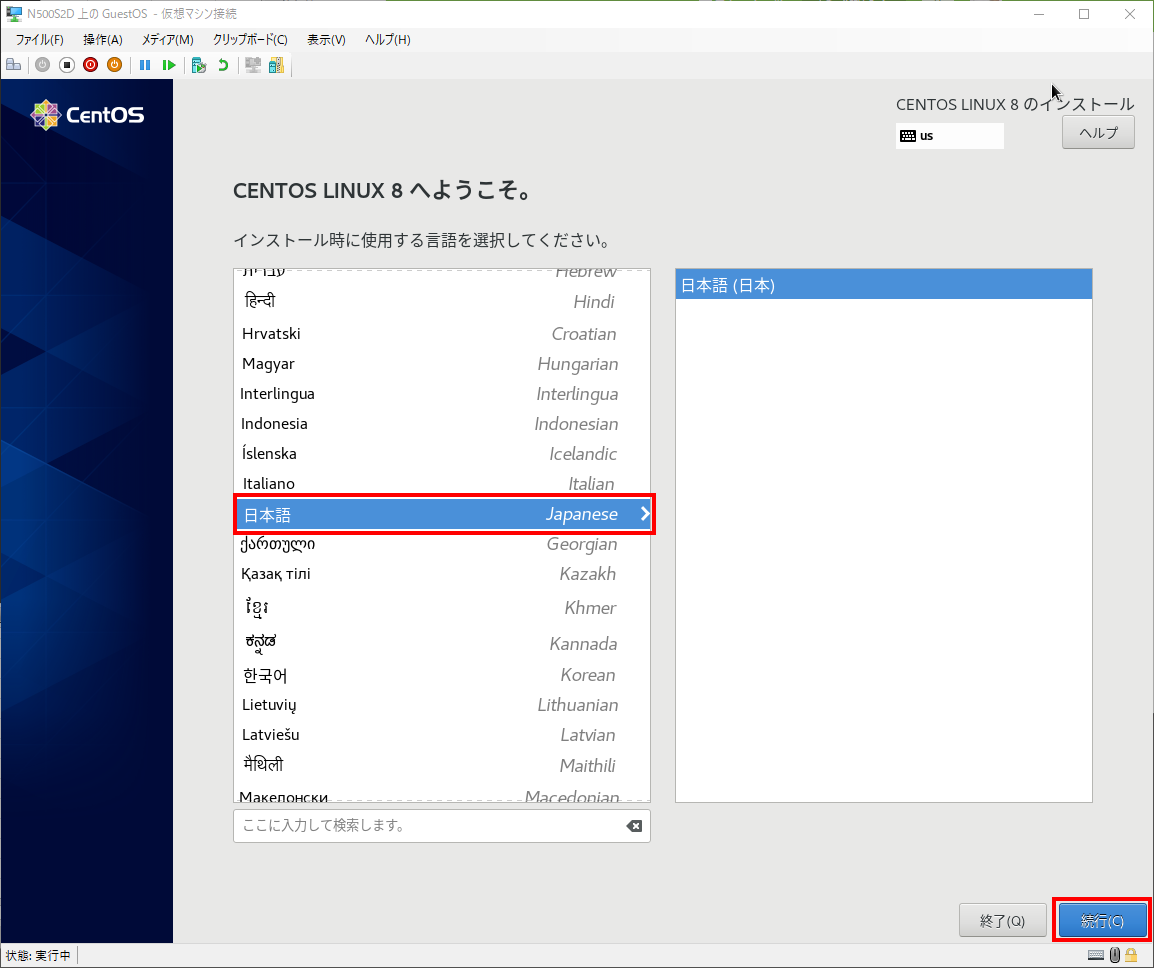Send Ctrl+Alt+Del to the virtual machine
The image size is (1154, 968).
coord(13,65)
